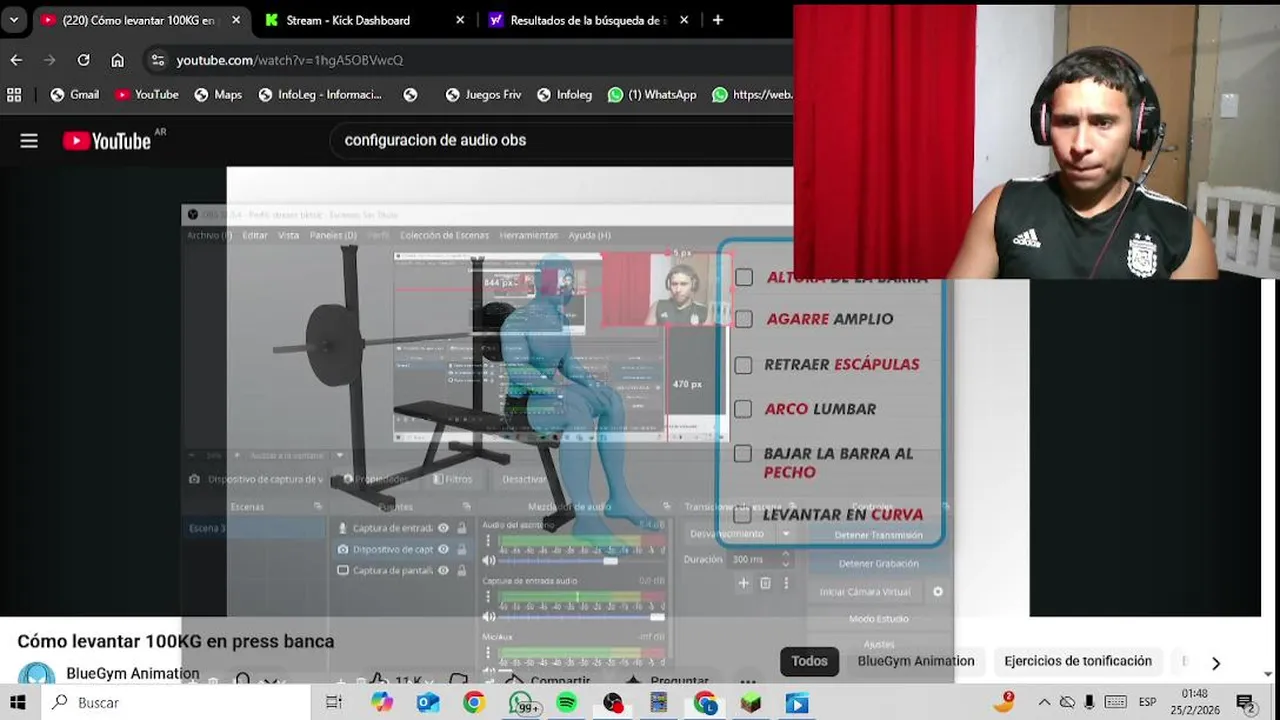1280x720 pixels.
Task: Open a new browser tab
Action: (717, 20)
